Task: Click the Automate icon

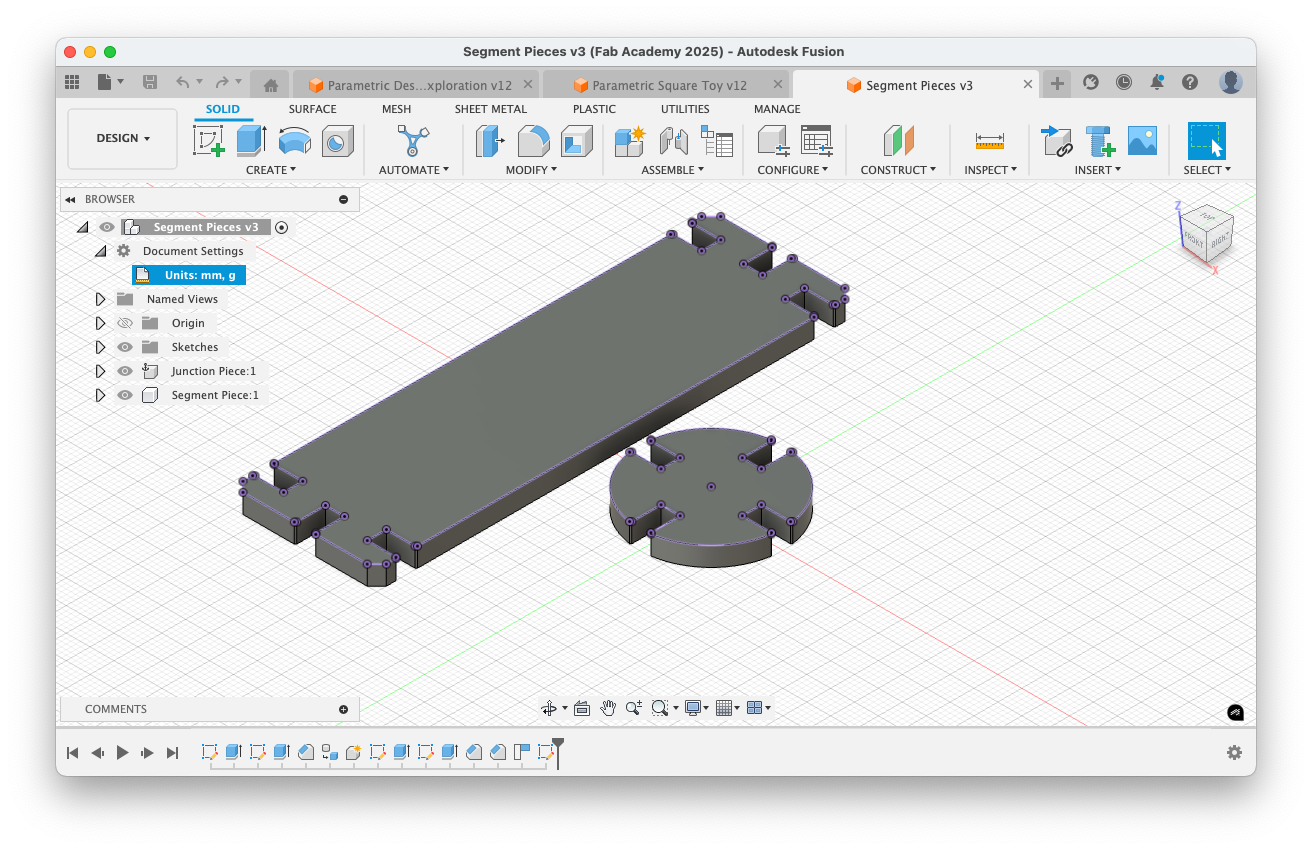Action: click(x=413, y=141)
